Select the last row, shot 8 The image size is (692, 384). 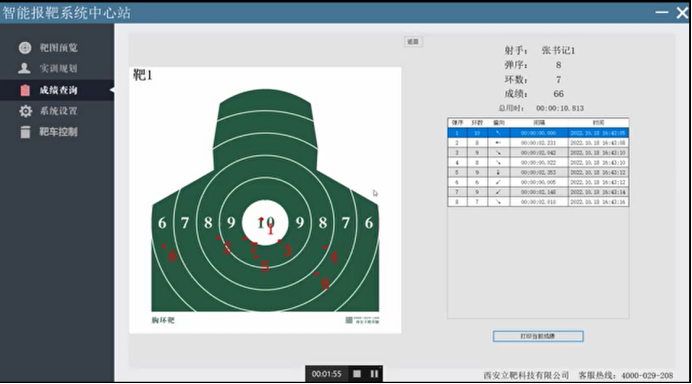[538, 202]
